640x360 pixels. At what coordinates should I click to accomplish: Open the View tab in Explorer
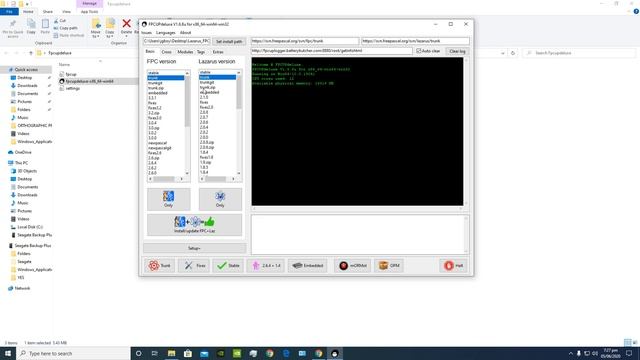pyautogui.click(x=66, y=12)
